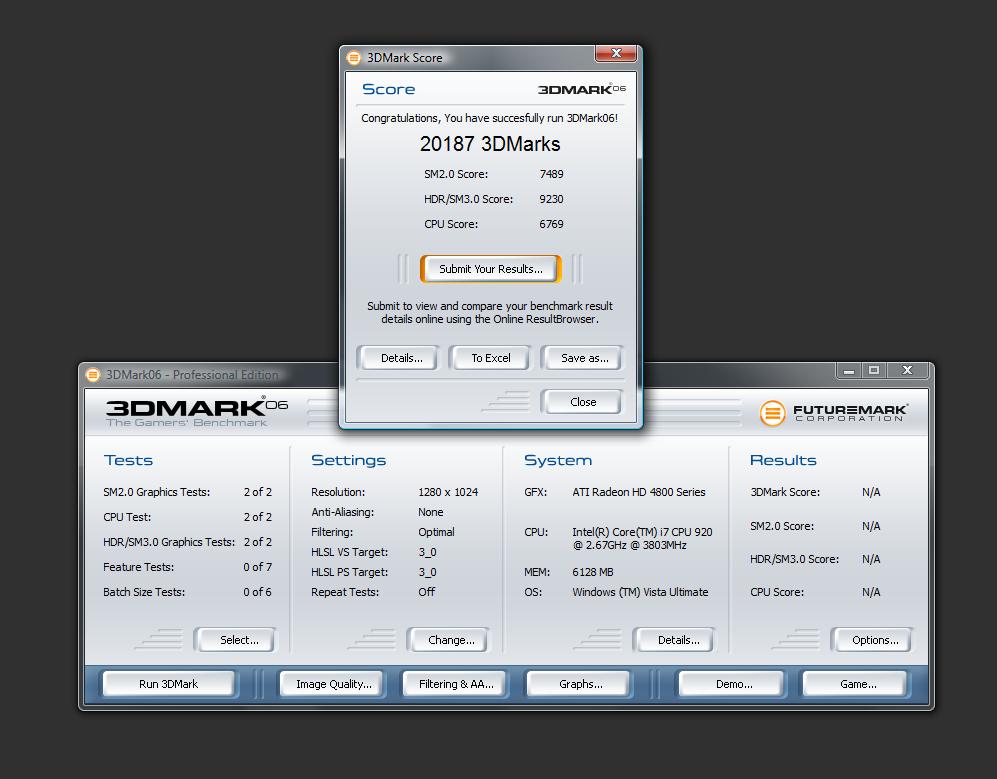This screenshot has width=997, height=779.
Task: Click CPU value Intel Core i7 CPU 920
Action: point(642,539)
